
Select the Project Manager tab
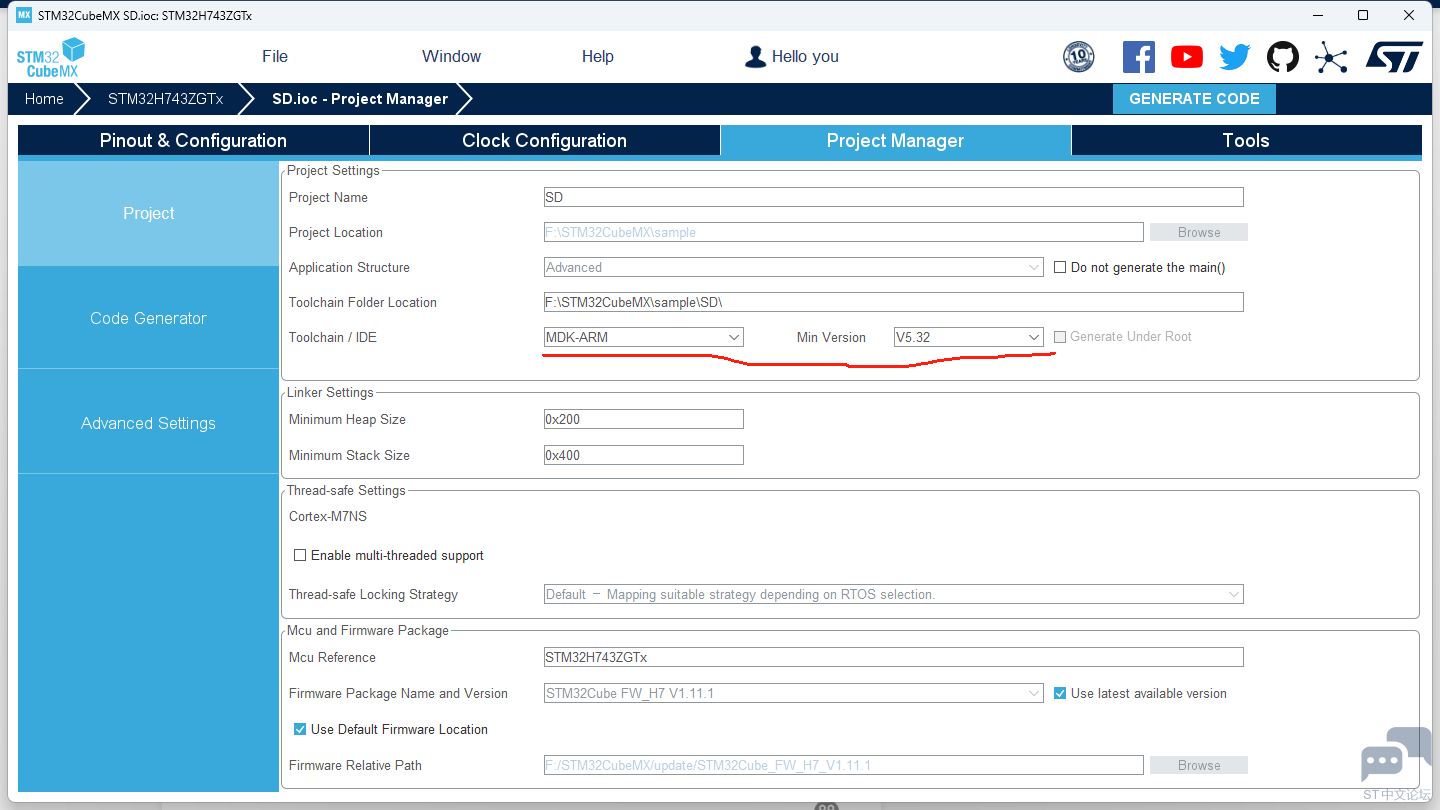pyautogui.click(x=895, y=141)
